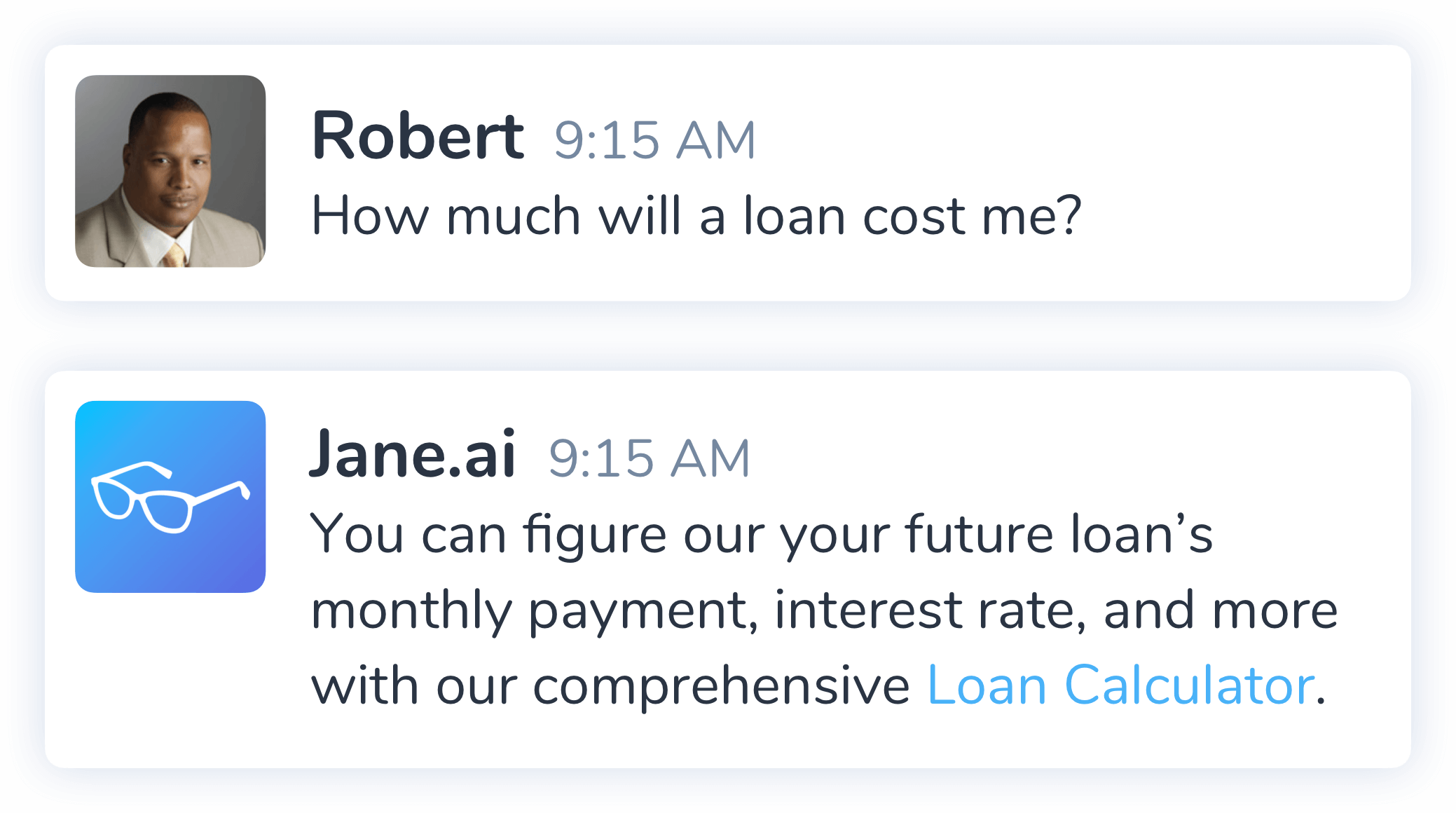
Task: Click the words 'and more' in Jane.ai's reply
Action: point(1221,610)
